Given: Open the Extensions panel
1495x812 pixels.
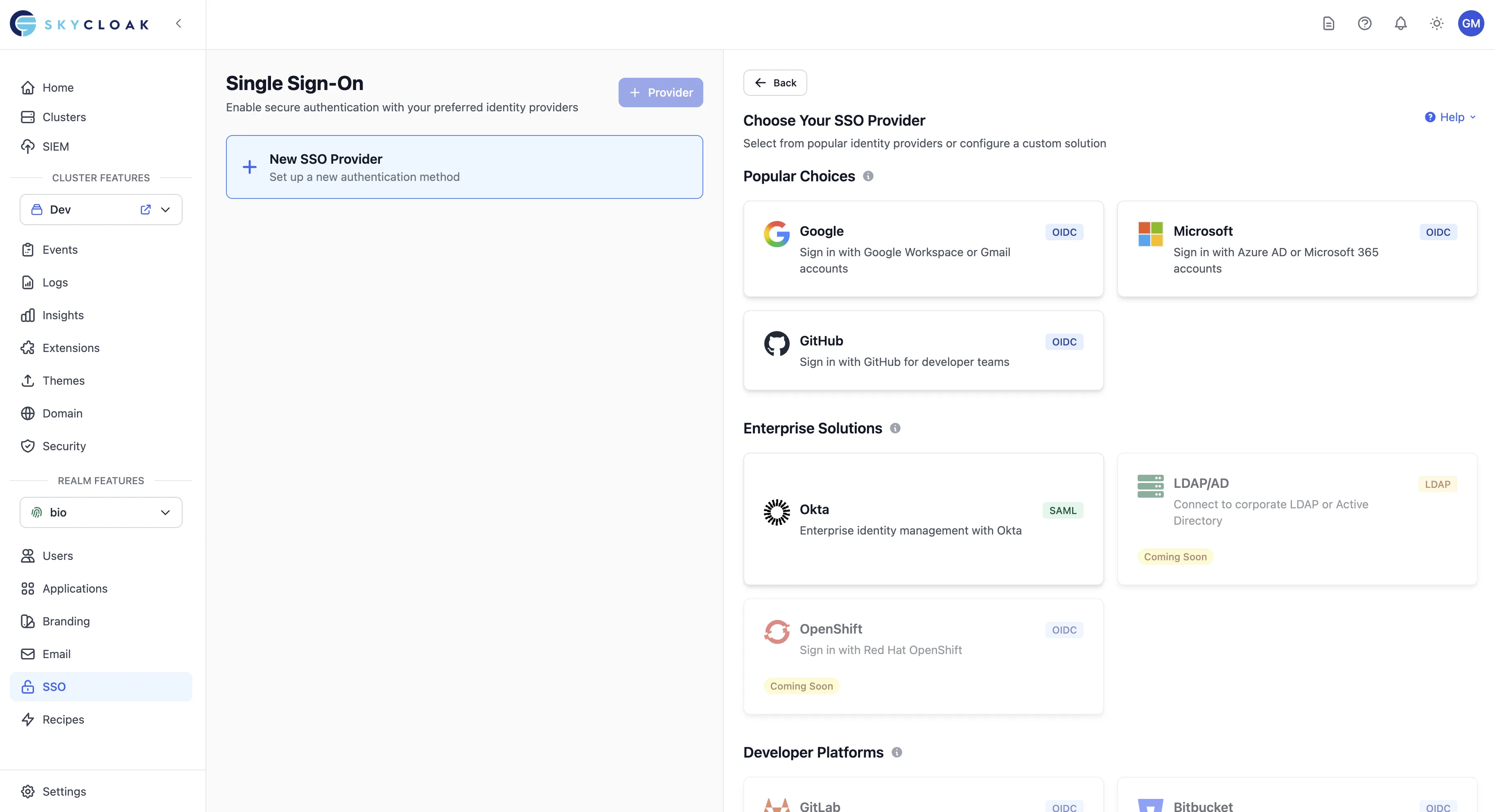Looking at the screenshot, I should coord(70,347).
